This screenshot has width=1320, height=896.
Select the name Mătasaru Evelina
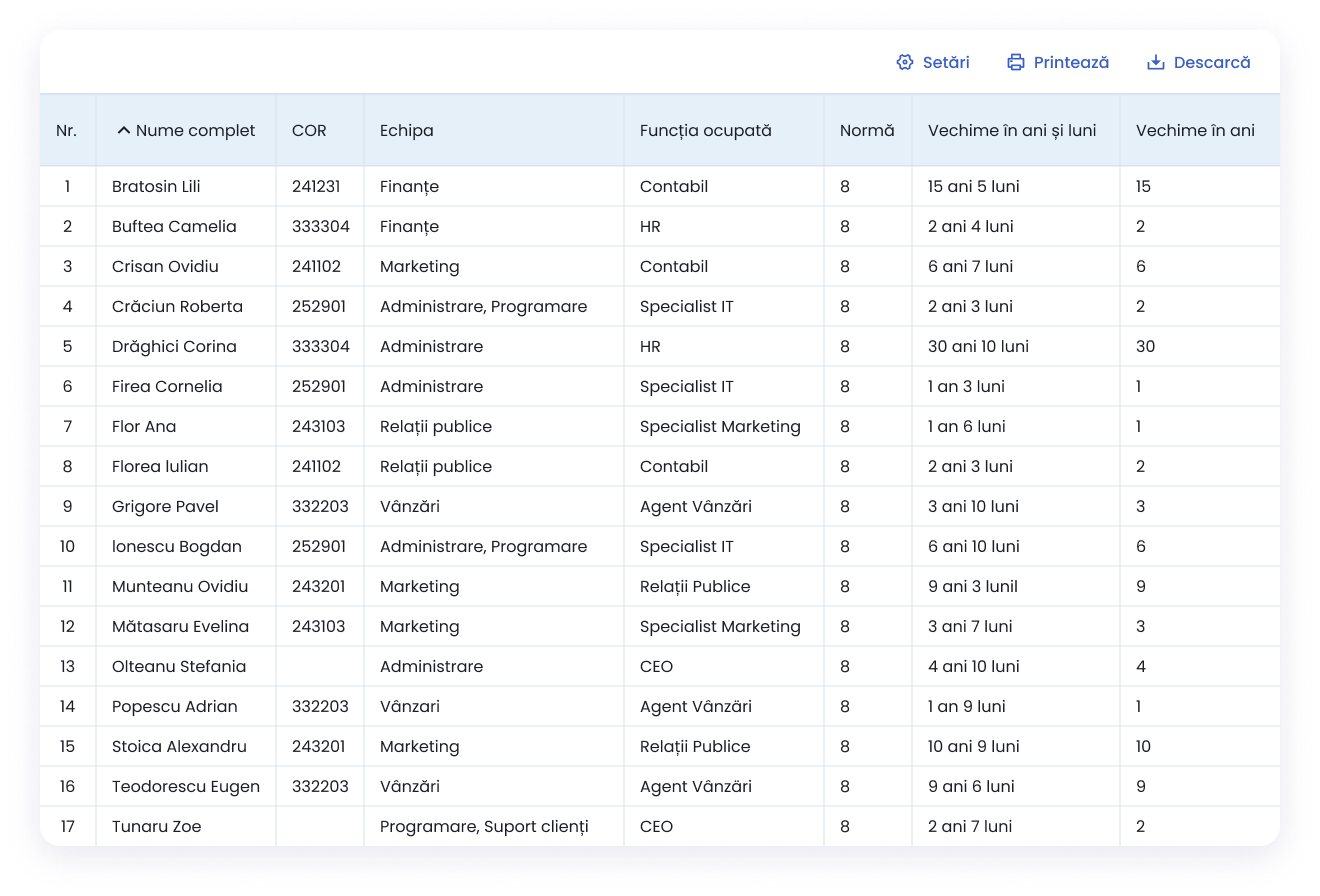pos(180,626)
